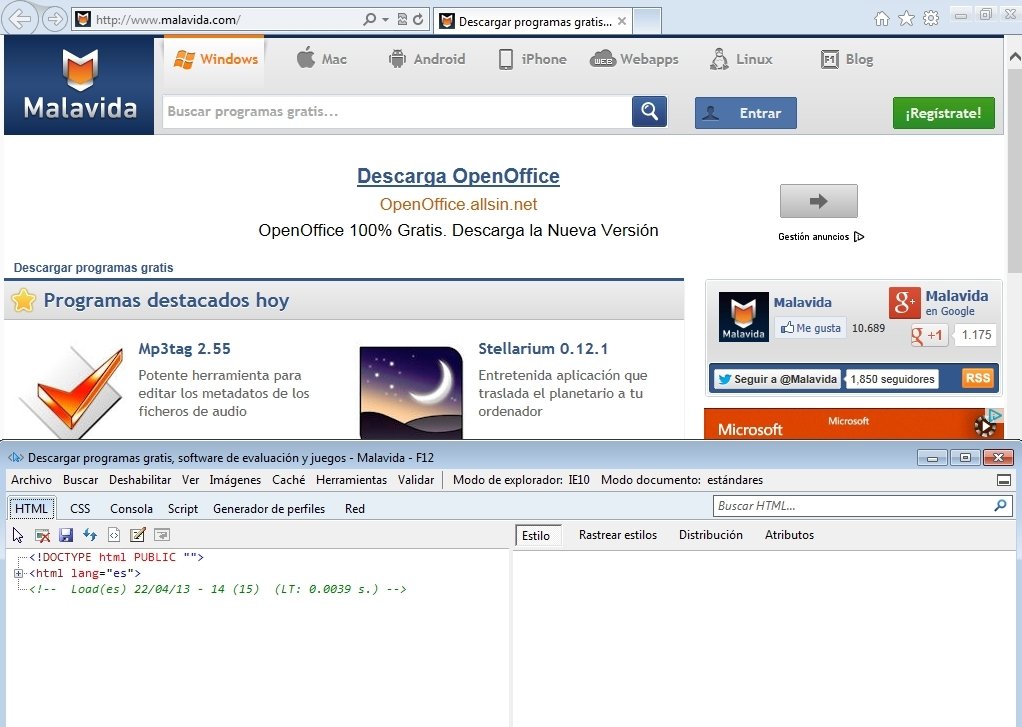Screen dimensions: 1022x727
Task: Switch to the Script tab
Action: (182, 509)
